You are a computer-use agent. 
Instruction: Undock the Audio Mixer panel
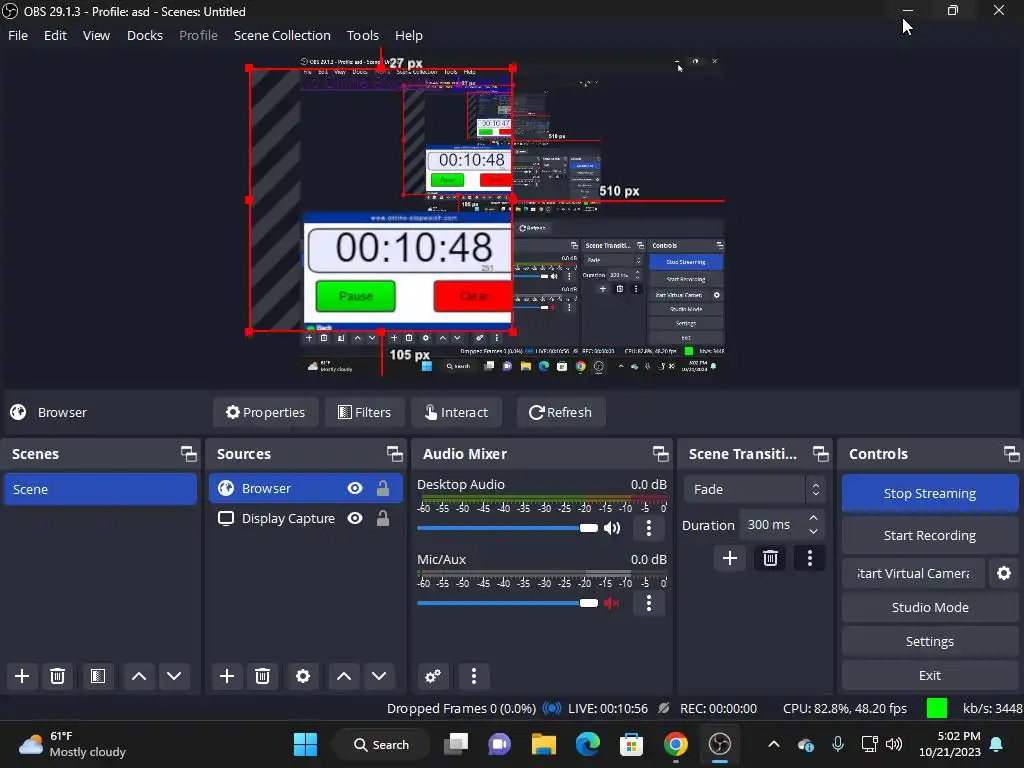pyautogui.click(x=660, y=454)
